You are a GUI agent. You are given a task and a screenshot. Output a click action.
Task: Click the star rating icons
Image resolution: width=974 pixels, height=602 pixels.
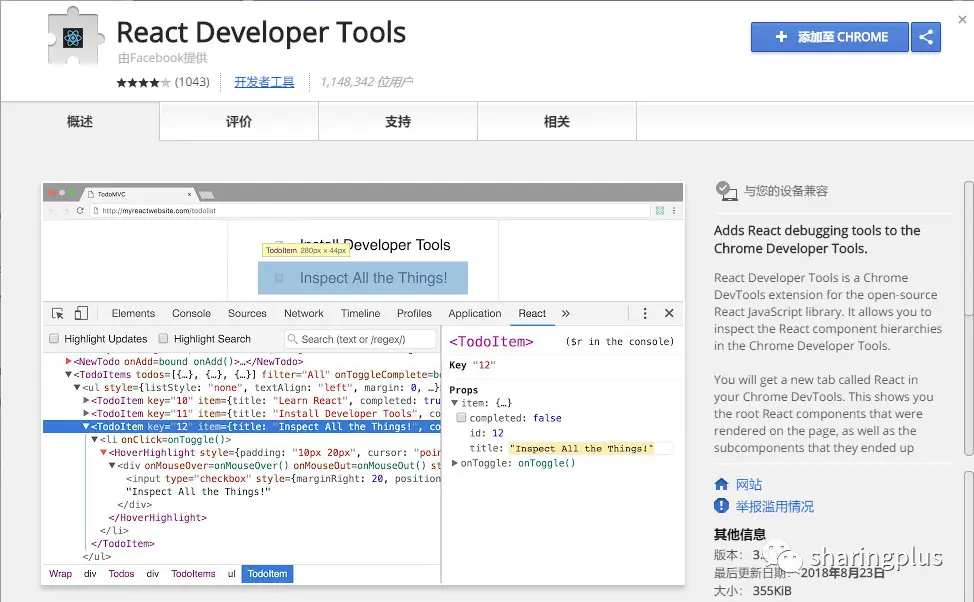click(143, 82)
